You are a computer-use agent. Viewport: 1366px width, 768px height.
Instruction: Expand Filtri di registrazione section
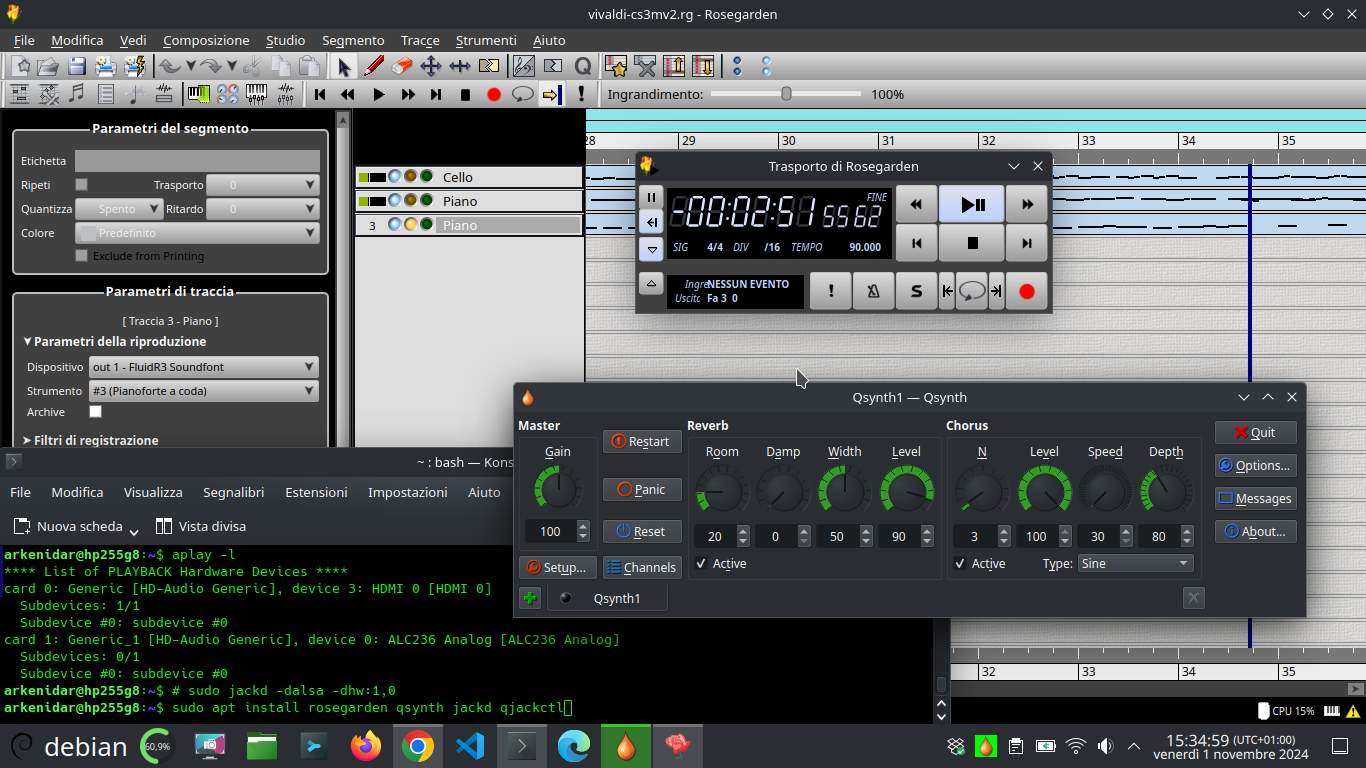[90, 440]
